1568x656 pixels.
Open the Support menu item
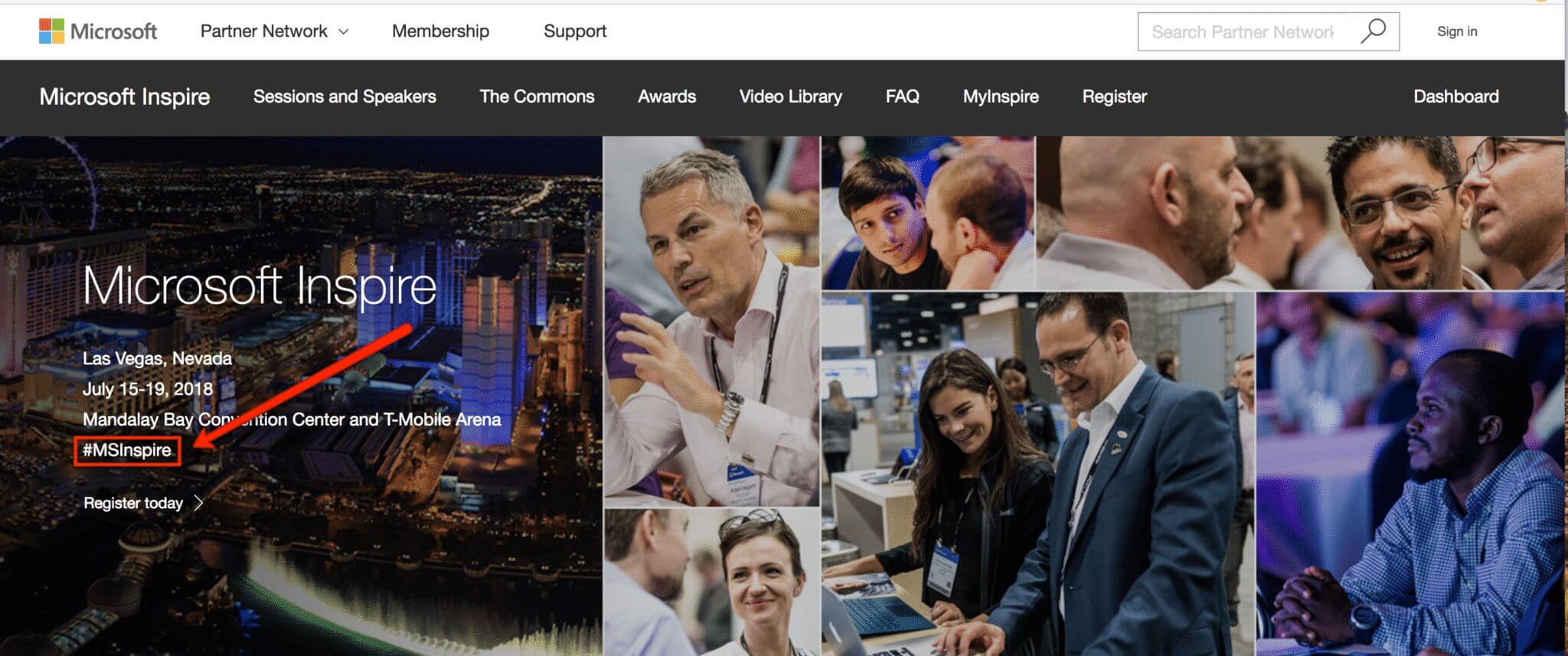[575, 31]
